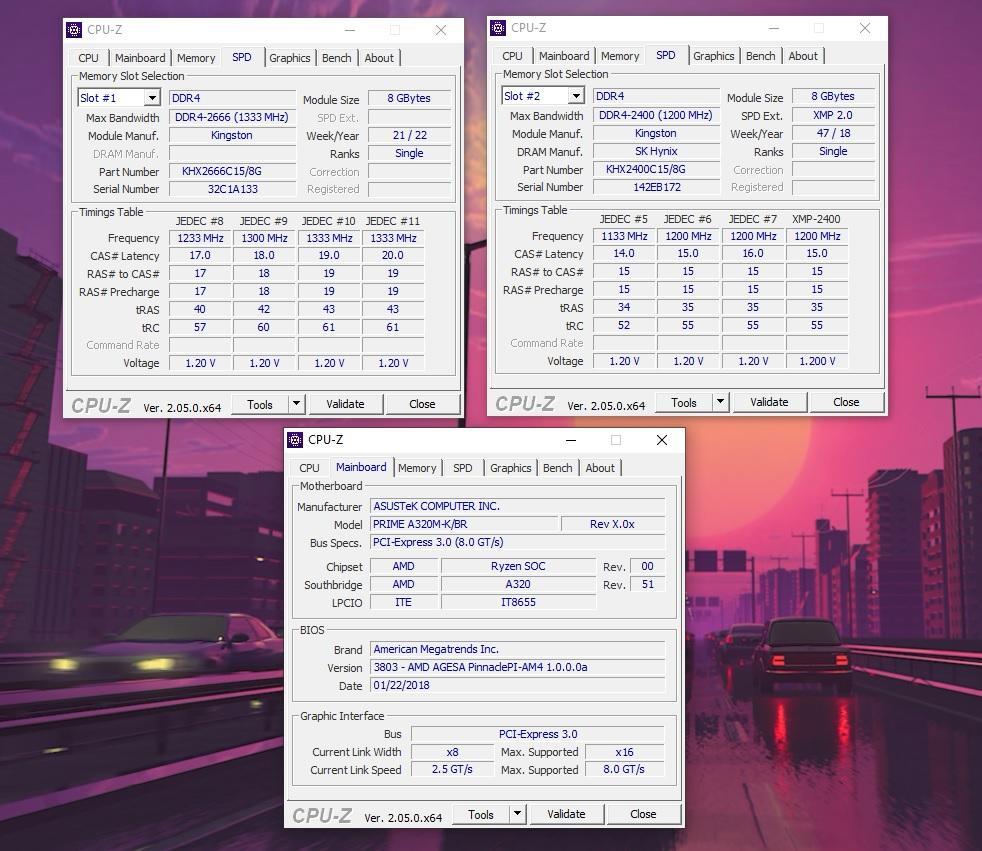Click part number KHX2400C15/8G field
The image size is (982, 851).
click(656, 169)
